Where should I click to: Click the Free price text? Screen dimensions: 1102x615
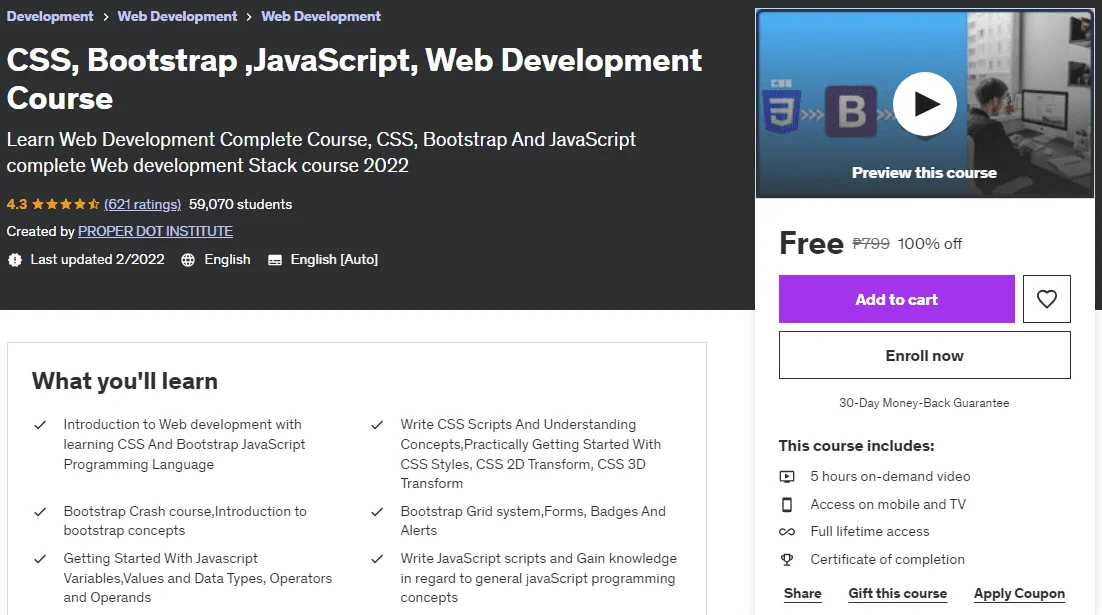click(x=811, y=243)
